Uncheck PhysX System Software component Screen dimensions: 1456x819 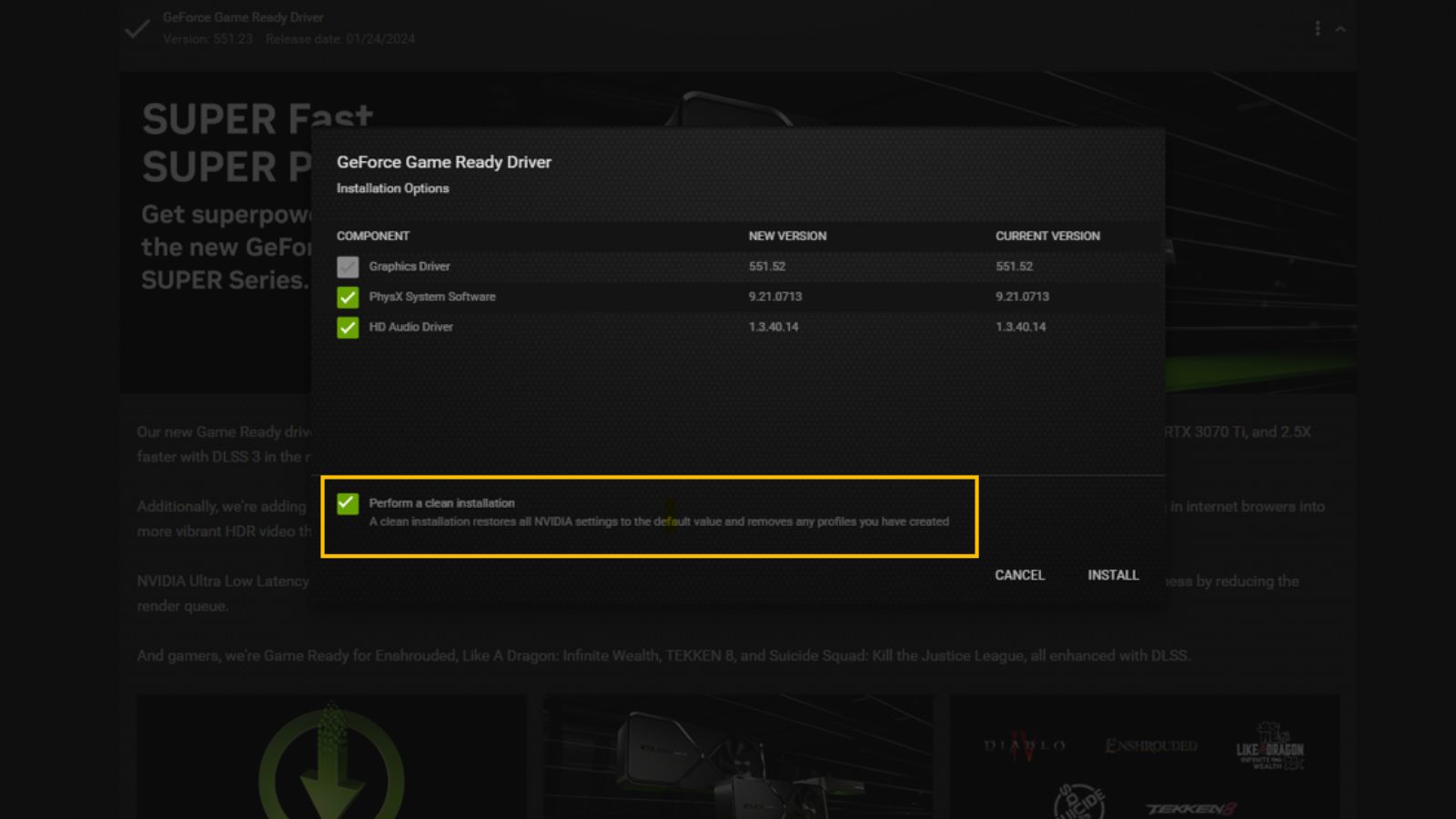[347, 297]
